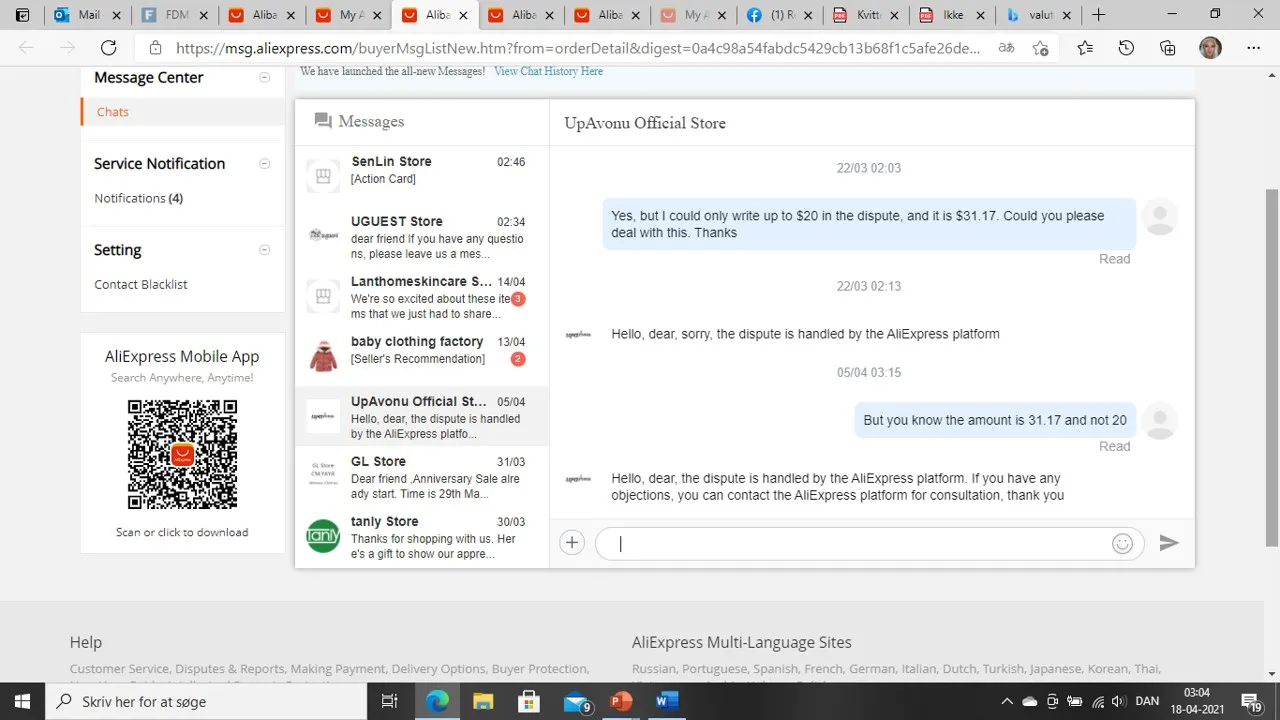Open the emoji picker in the chat box
The width and height of the screenshot is (1280, 720).
tap(1122, 543)
